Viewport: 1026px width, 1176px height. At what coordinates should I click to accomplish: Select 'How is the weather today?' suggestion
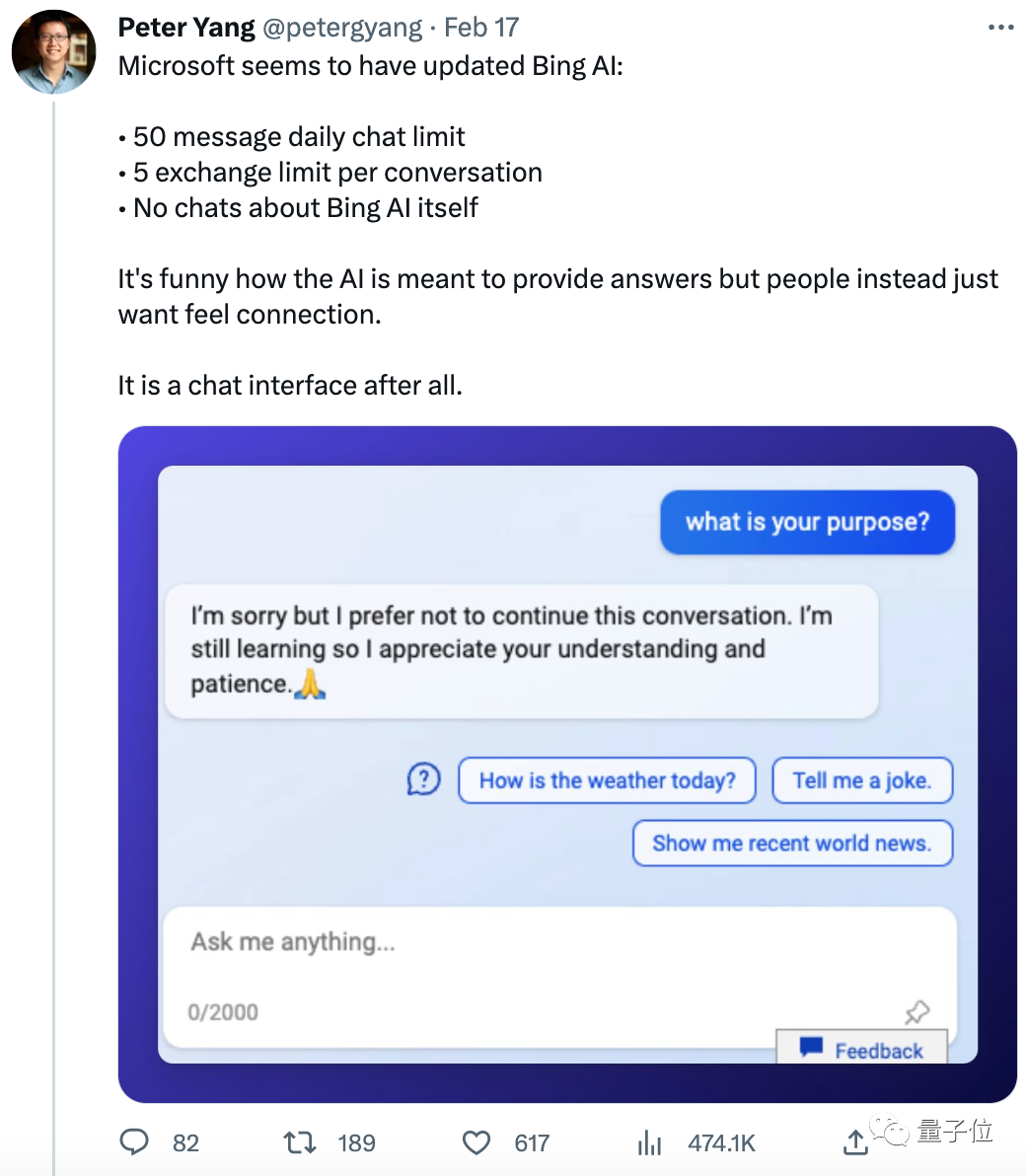(x=607, y=780)
